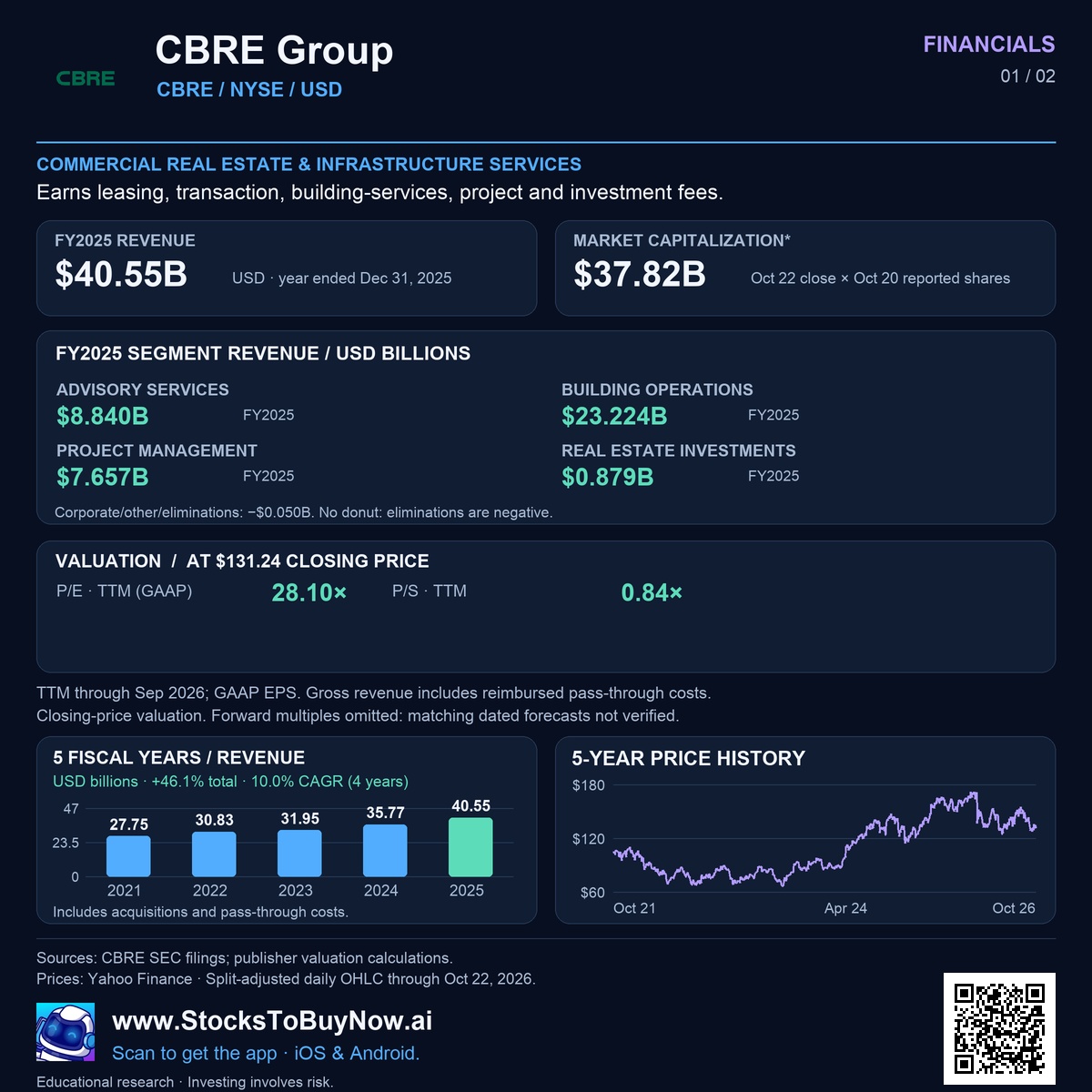Click the "CBRE / NYSE / USD" ticker line
The image size is (1092, 1092).
249,90
